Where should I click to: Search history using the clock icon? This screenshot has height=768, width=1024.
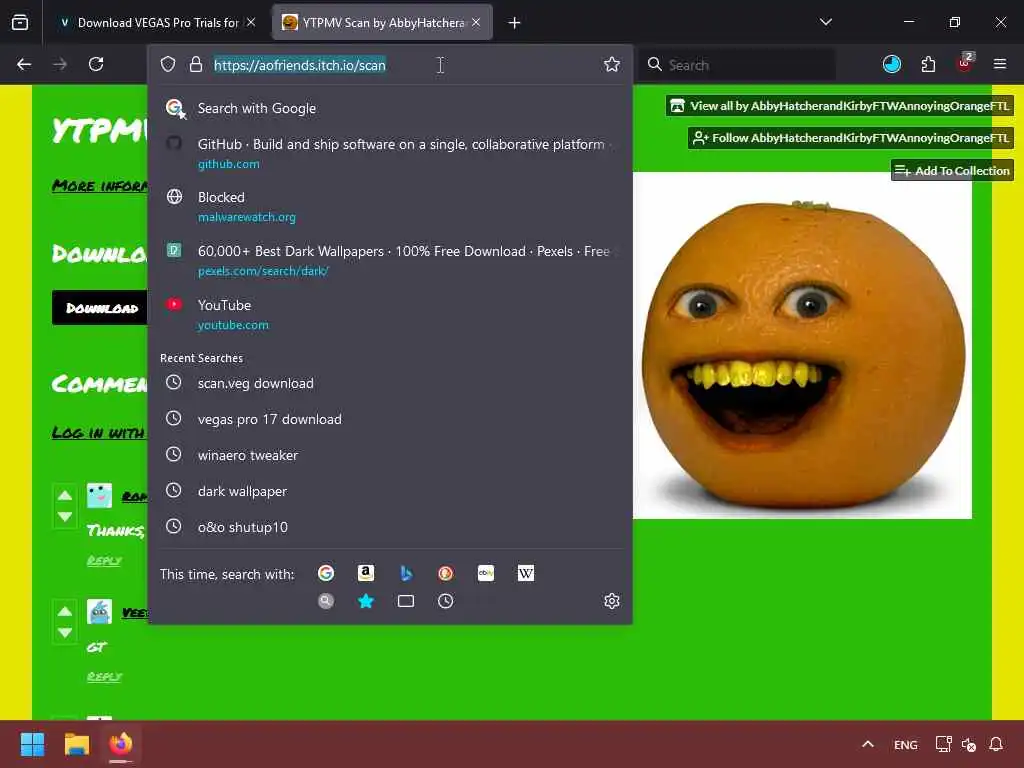(445, 601)
